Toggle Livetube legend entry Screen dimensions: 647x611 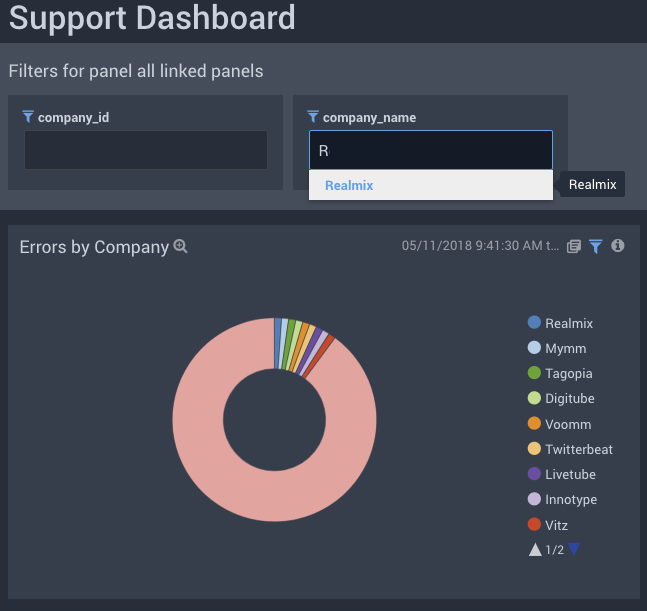point(562,474)
